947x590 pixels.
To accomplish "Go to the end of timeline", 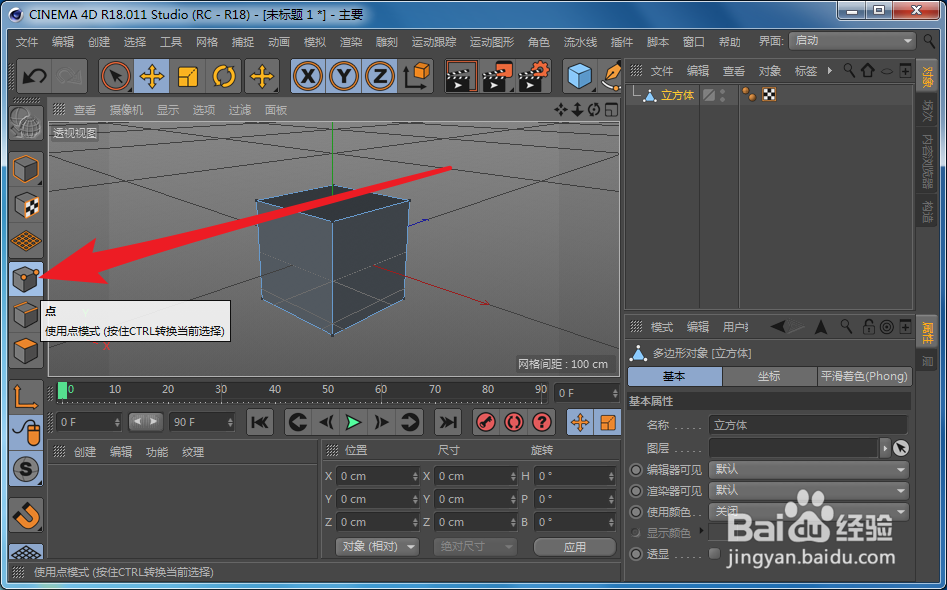I will [448, 422].
